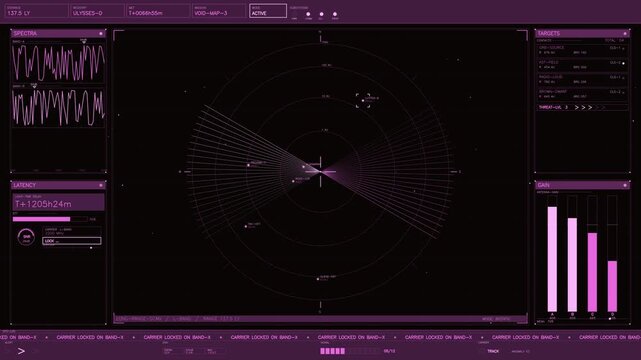This screenshot has width=641, height=360.
Task: Select the RADIO-LOUD target row
Action: [x=582, y=80]
